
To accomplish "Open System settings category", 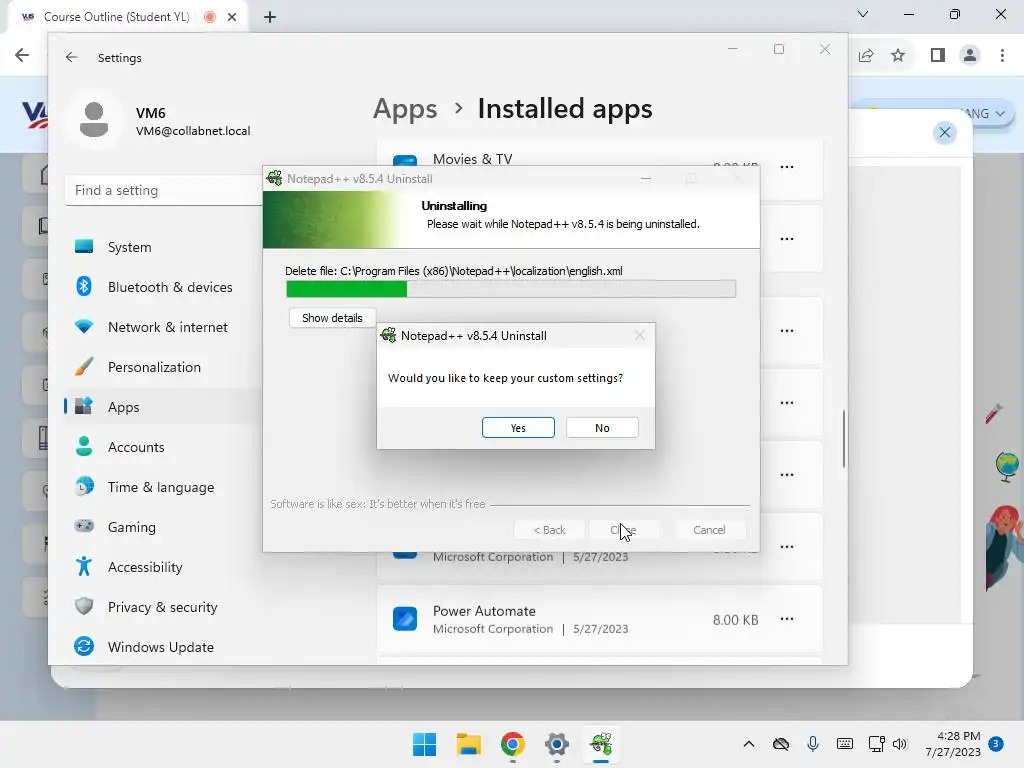I will [163, 247].
